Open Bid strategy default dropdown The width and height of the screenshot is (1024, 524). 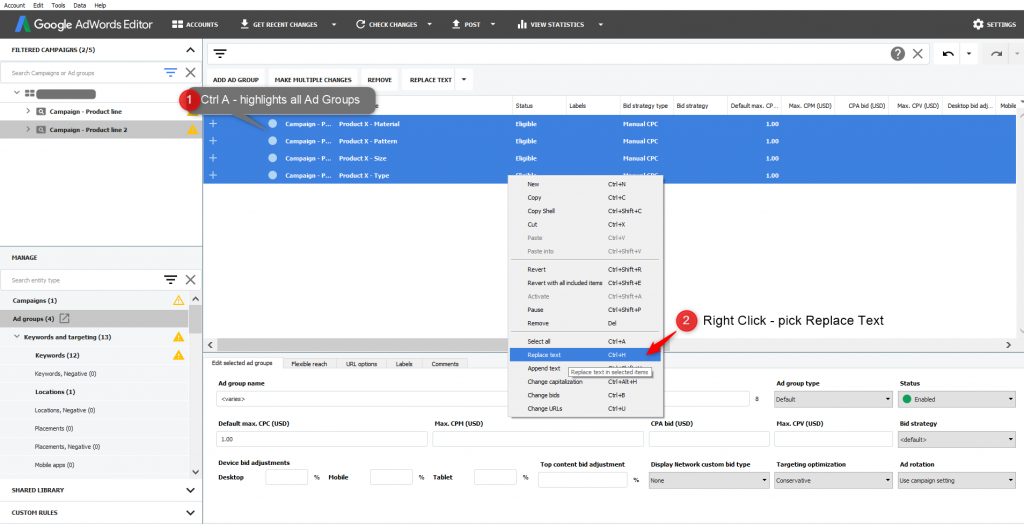point(957,440)
